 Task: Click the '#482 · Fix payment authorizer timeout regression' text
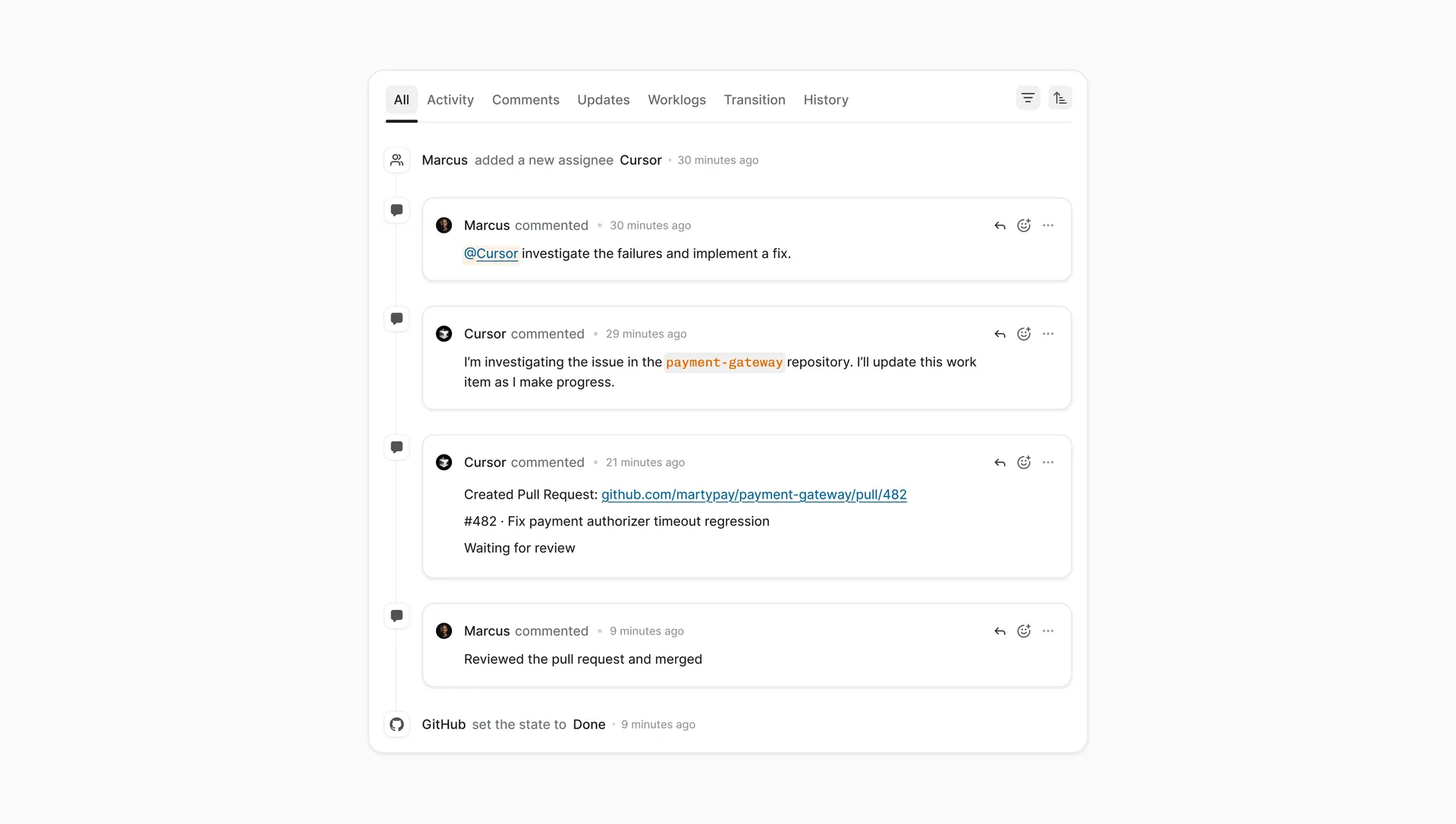coord(617,521)
